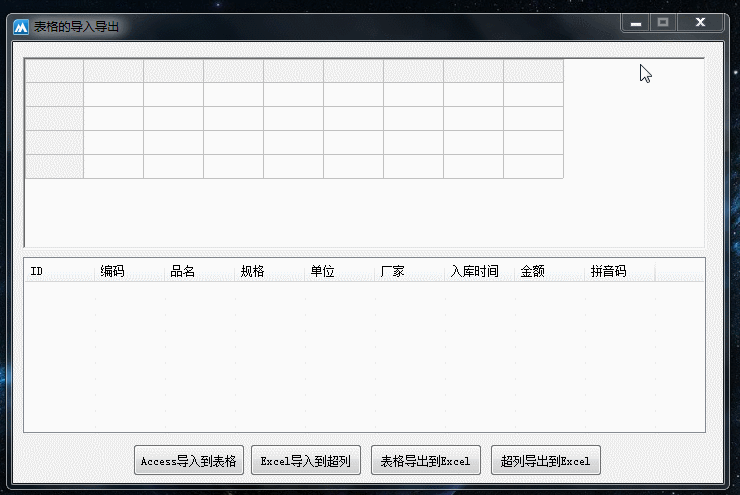Click the 金额 column header
The width and height of the screenshot is (740, 495).
click(549, 271)
